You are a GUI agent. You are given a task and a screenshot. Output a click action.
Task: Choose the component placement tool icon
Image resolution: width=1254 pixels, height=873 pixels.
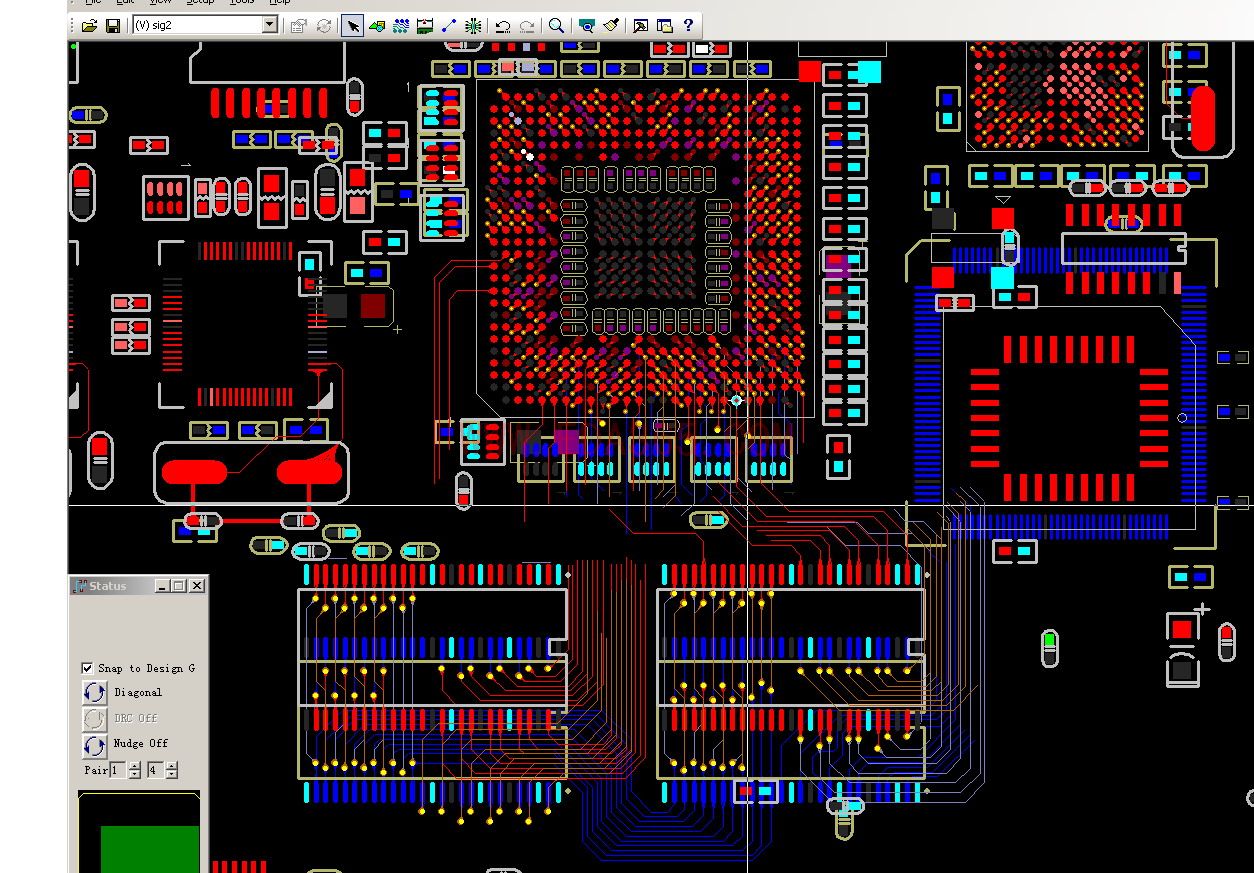point(377,26)
